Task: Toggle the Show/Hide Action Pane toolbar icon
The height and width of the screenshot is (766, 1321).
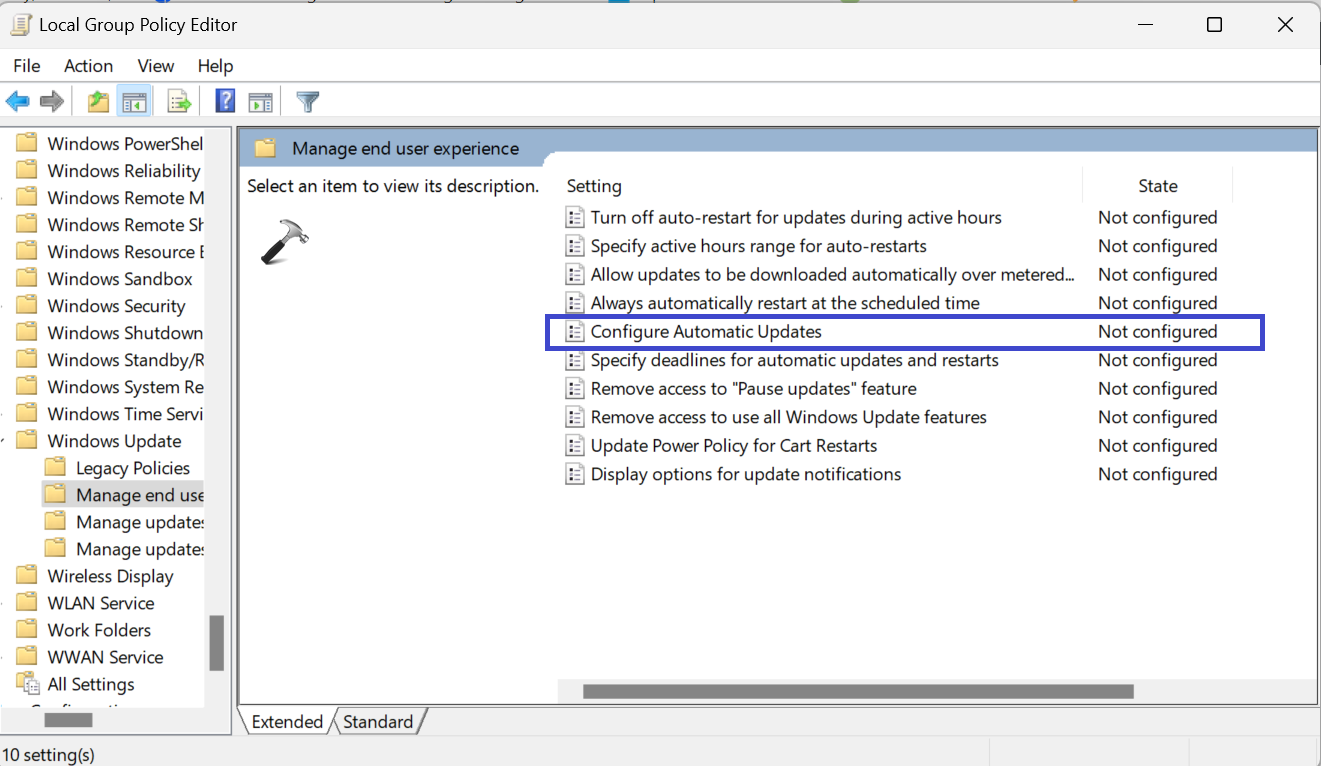Action: coord(261,101)
